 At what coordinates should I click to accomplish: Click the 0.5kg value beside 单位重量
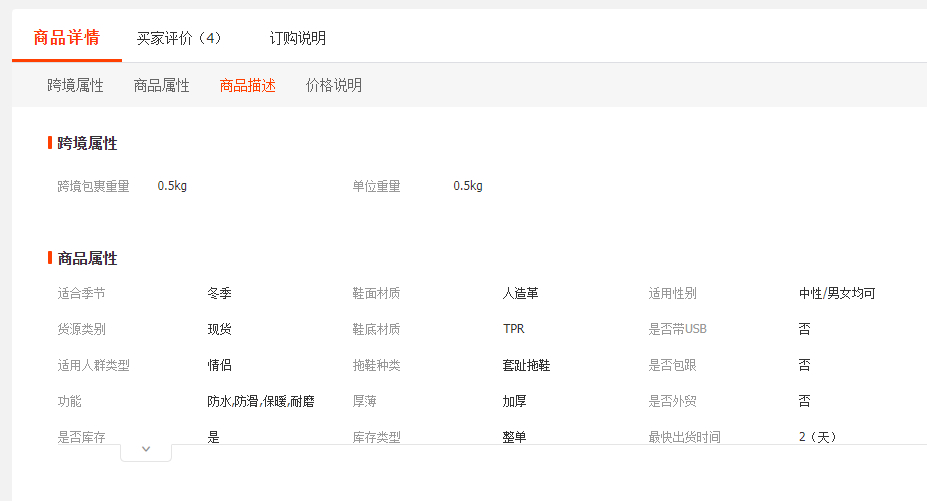[x=467, y=186]
